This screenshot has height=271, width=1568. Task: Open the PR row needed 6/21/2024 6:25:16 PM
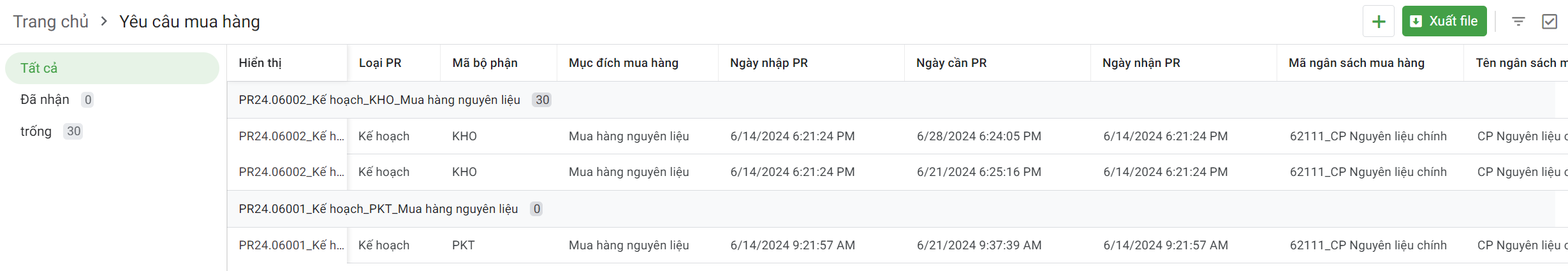[978, 172]
